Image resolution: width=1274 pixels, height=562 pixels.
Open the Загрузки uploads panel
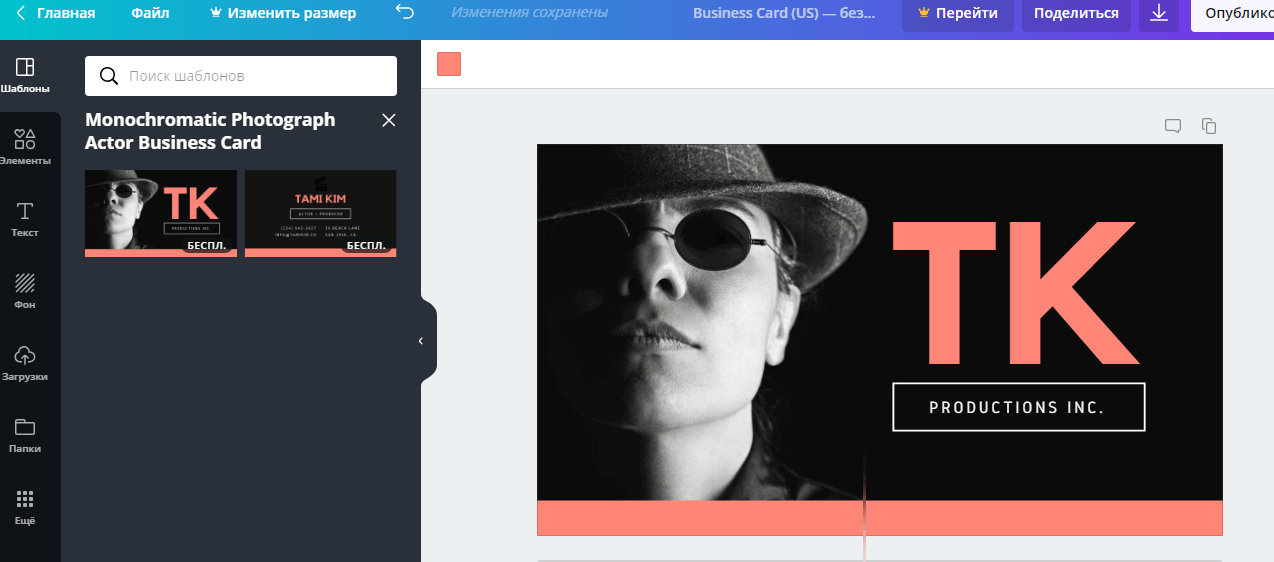pos(25,363)
